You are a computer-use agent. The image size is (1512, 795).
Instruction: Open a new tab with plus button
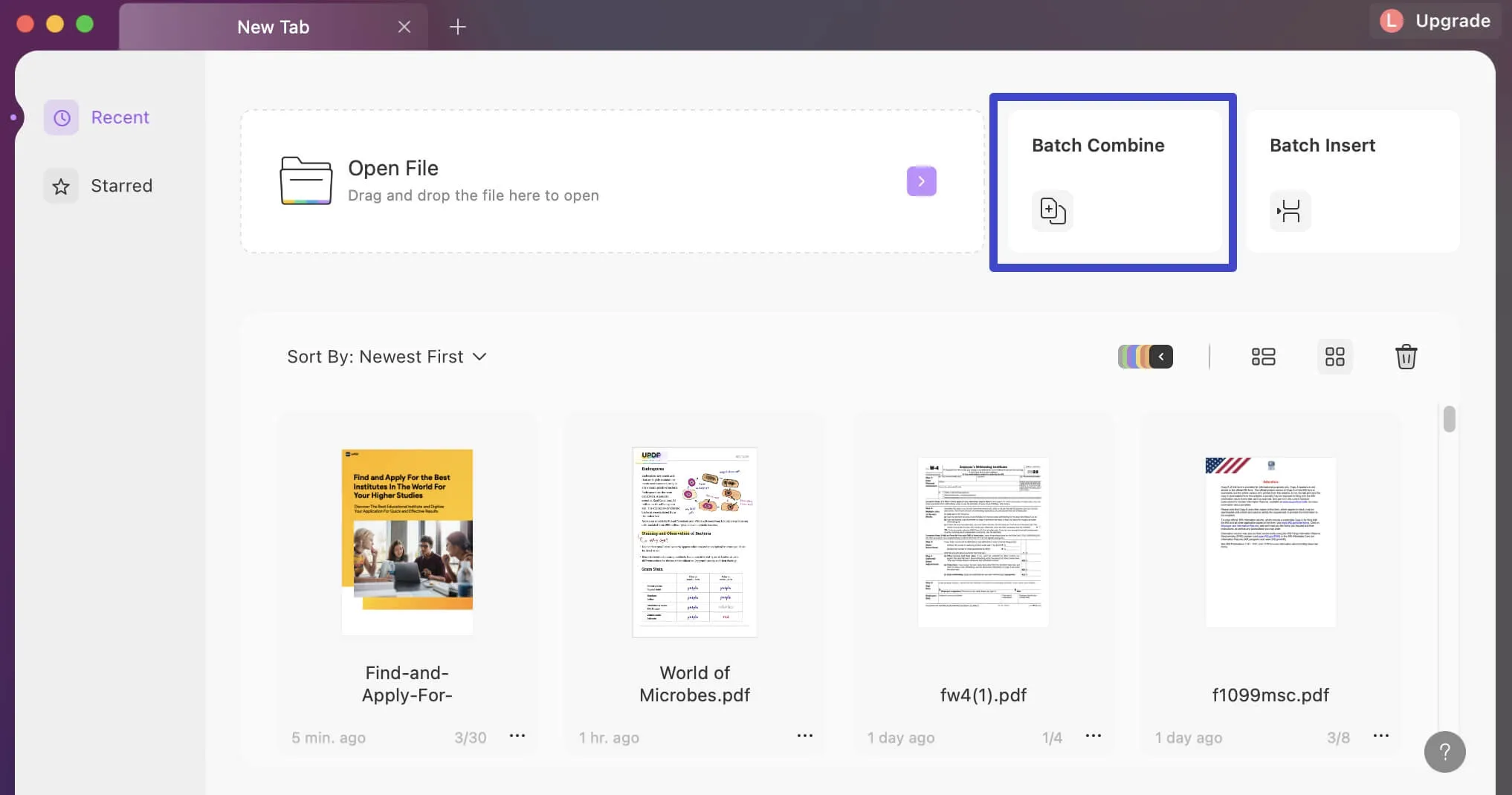[456, 27]
